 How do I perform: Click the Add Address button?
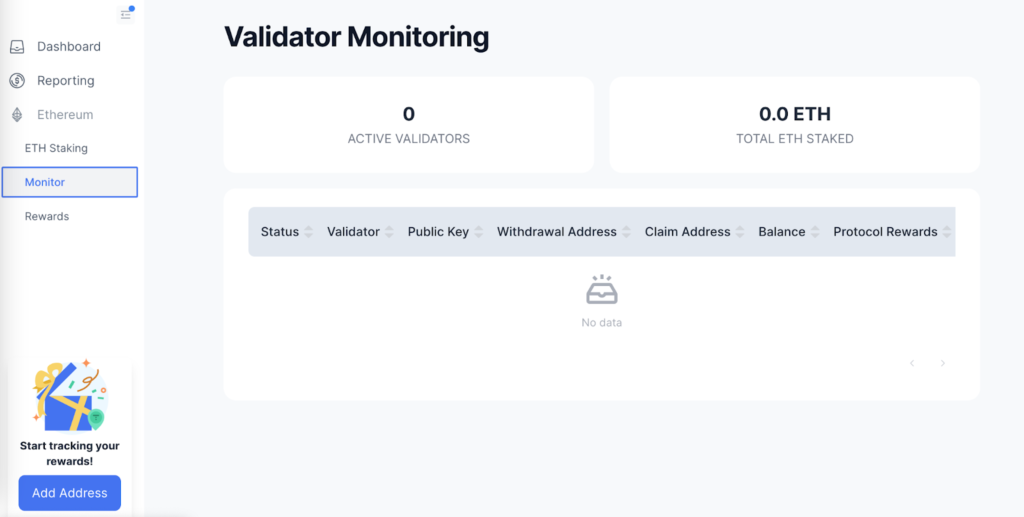pos(70,493)
